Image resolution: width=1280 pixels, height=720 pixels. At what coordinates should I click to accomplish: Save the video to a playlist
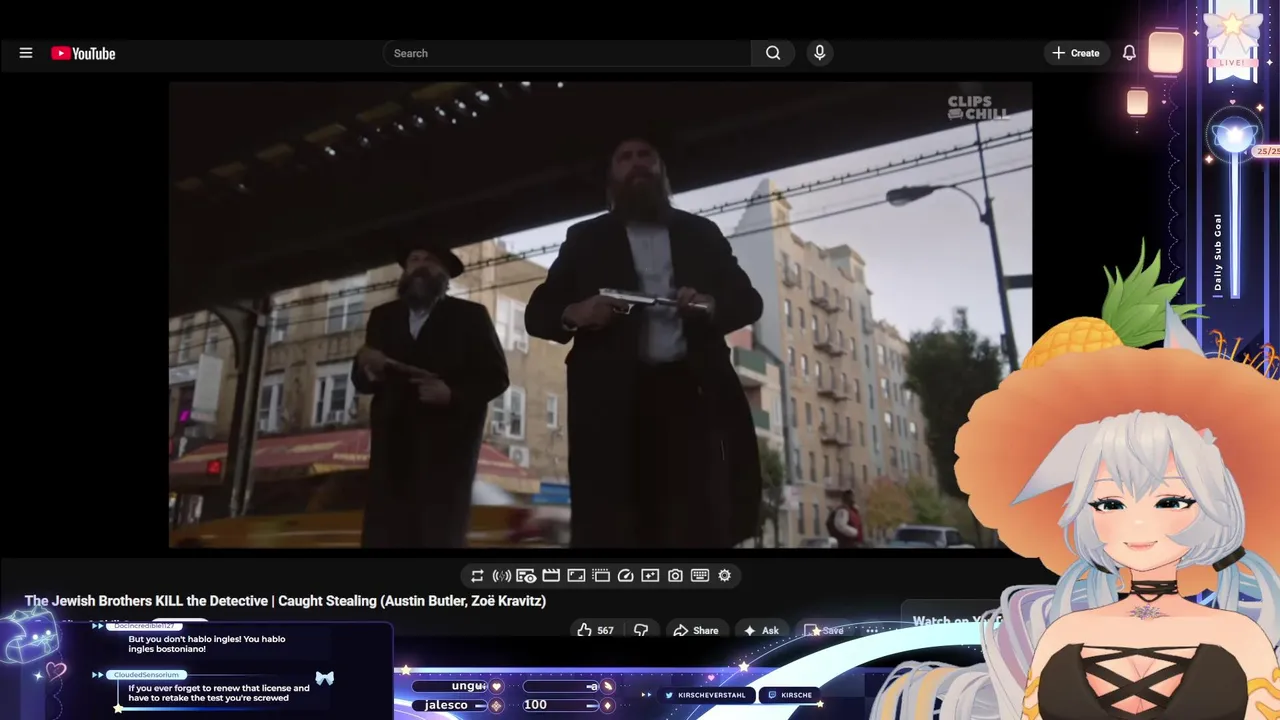click(825, 631)
